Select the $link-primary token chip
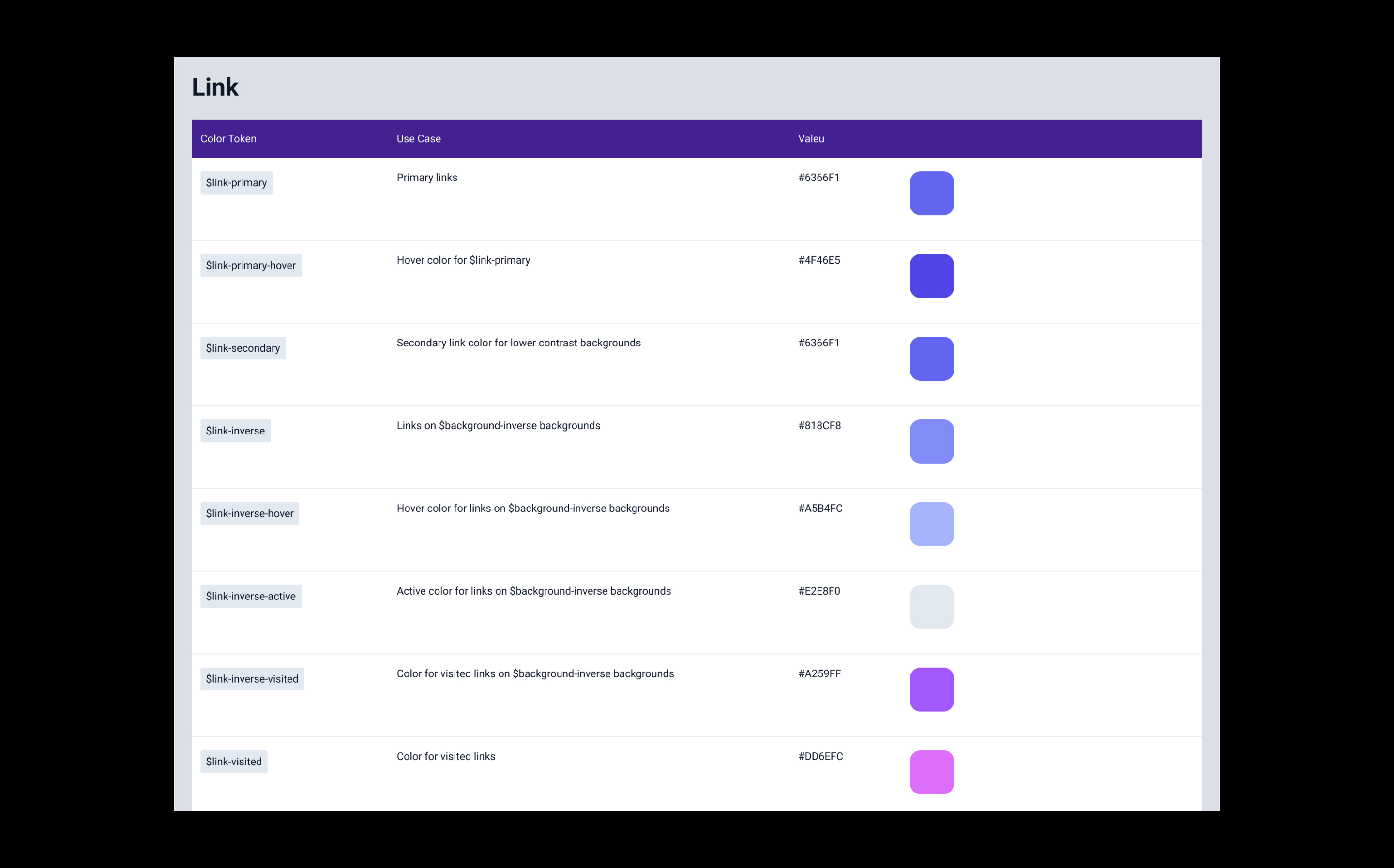Screen dimensions: 1394x868 click(x=236, y=182)
